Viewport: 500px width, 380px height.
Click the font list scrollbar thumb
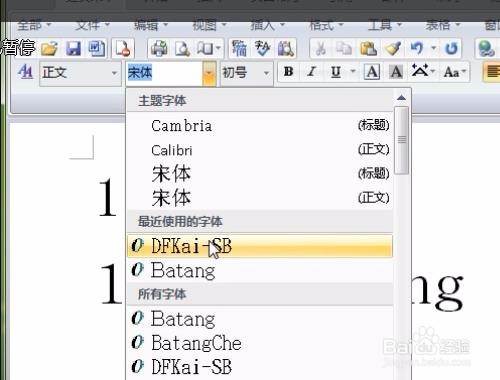(402, 140)
